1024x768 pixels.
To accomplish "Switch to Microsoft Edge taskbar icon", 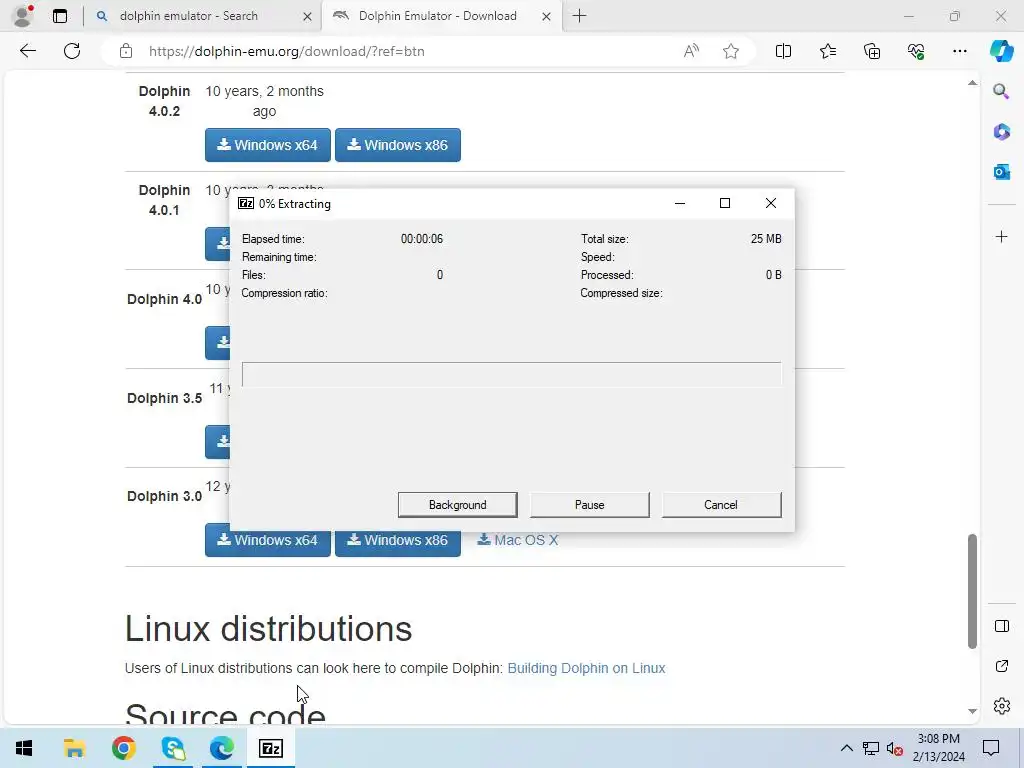I will coord(222,748).
